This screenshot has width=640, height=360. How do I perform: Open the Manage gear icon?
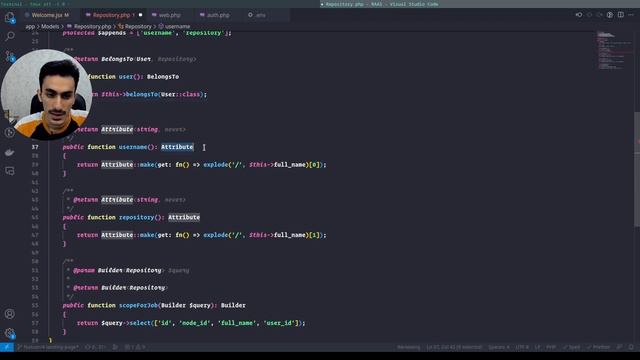[x=10, y=333]
